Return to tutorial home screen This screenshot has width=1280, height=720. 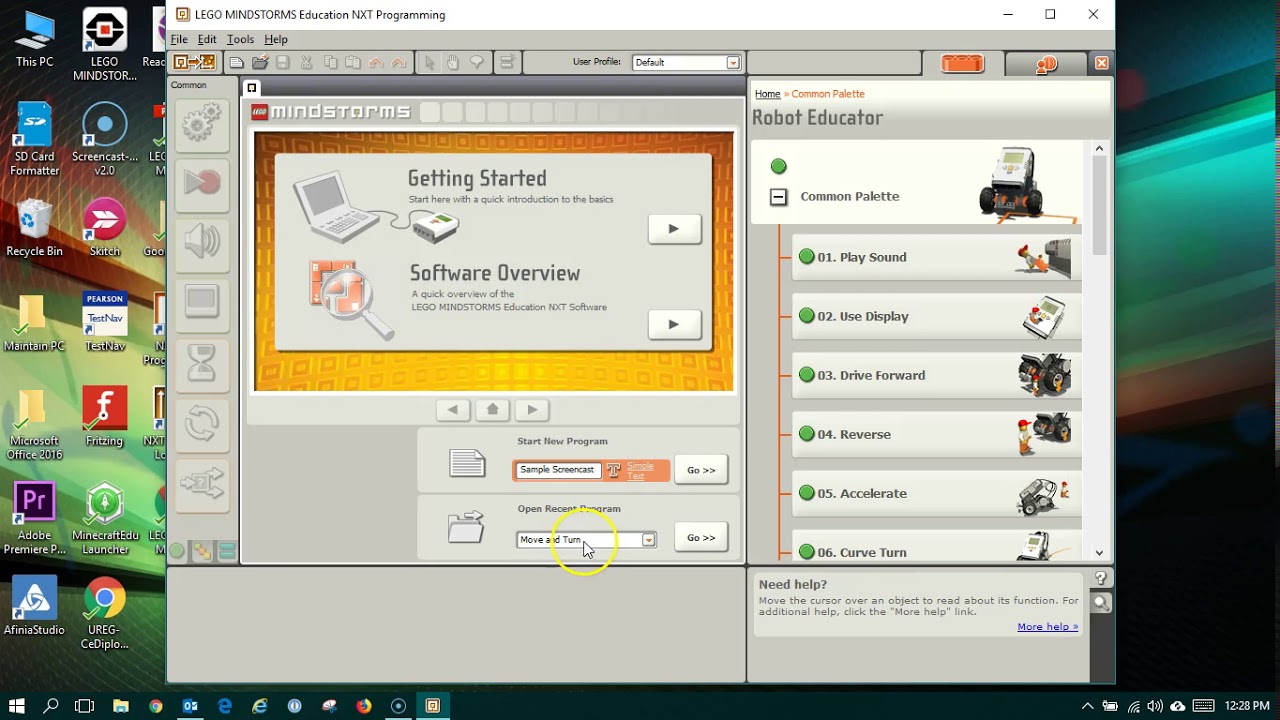click(x=492, y=409)
